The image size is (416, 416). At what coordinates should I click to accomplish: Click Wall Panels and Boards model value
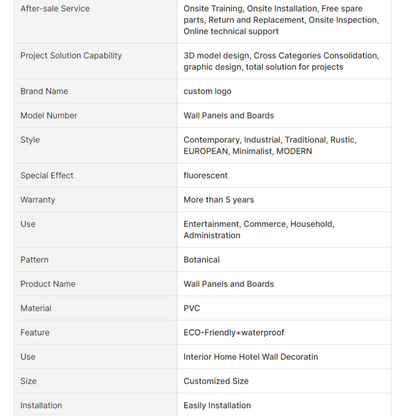coord(229,116)
